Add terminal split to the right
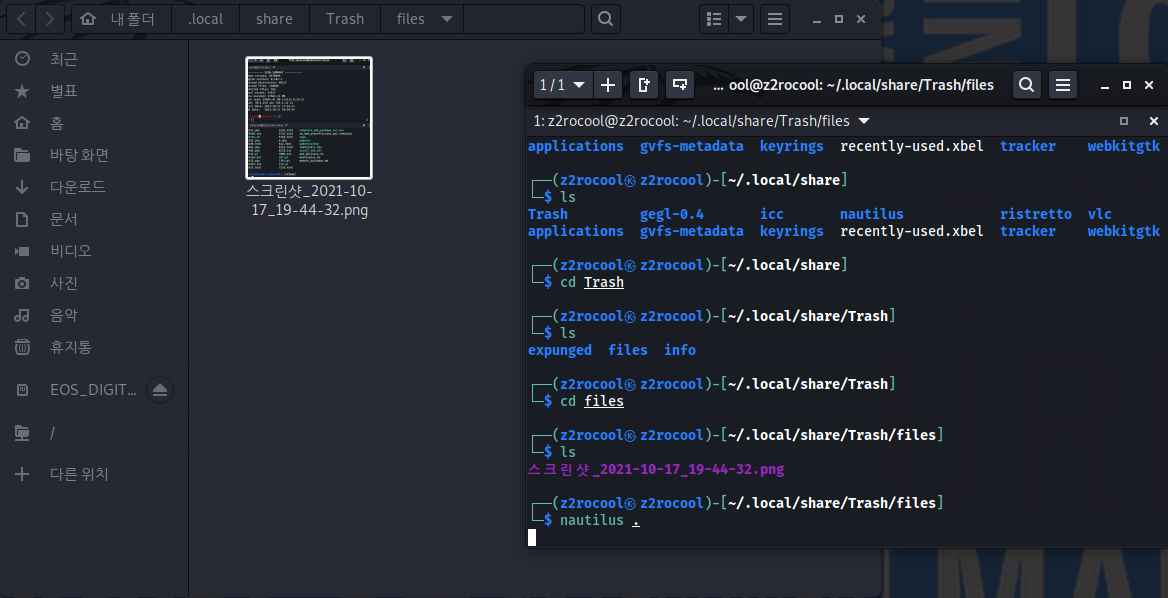The width and height of the screenshot is (1168, 598). coord(644,85)
